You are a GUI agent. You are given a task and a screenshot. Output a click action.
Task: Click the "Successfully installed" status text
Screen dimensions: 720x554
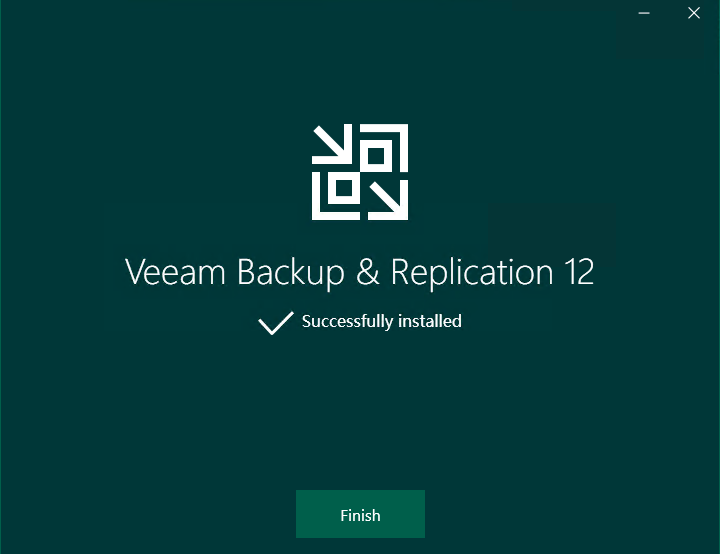382,321
